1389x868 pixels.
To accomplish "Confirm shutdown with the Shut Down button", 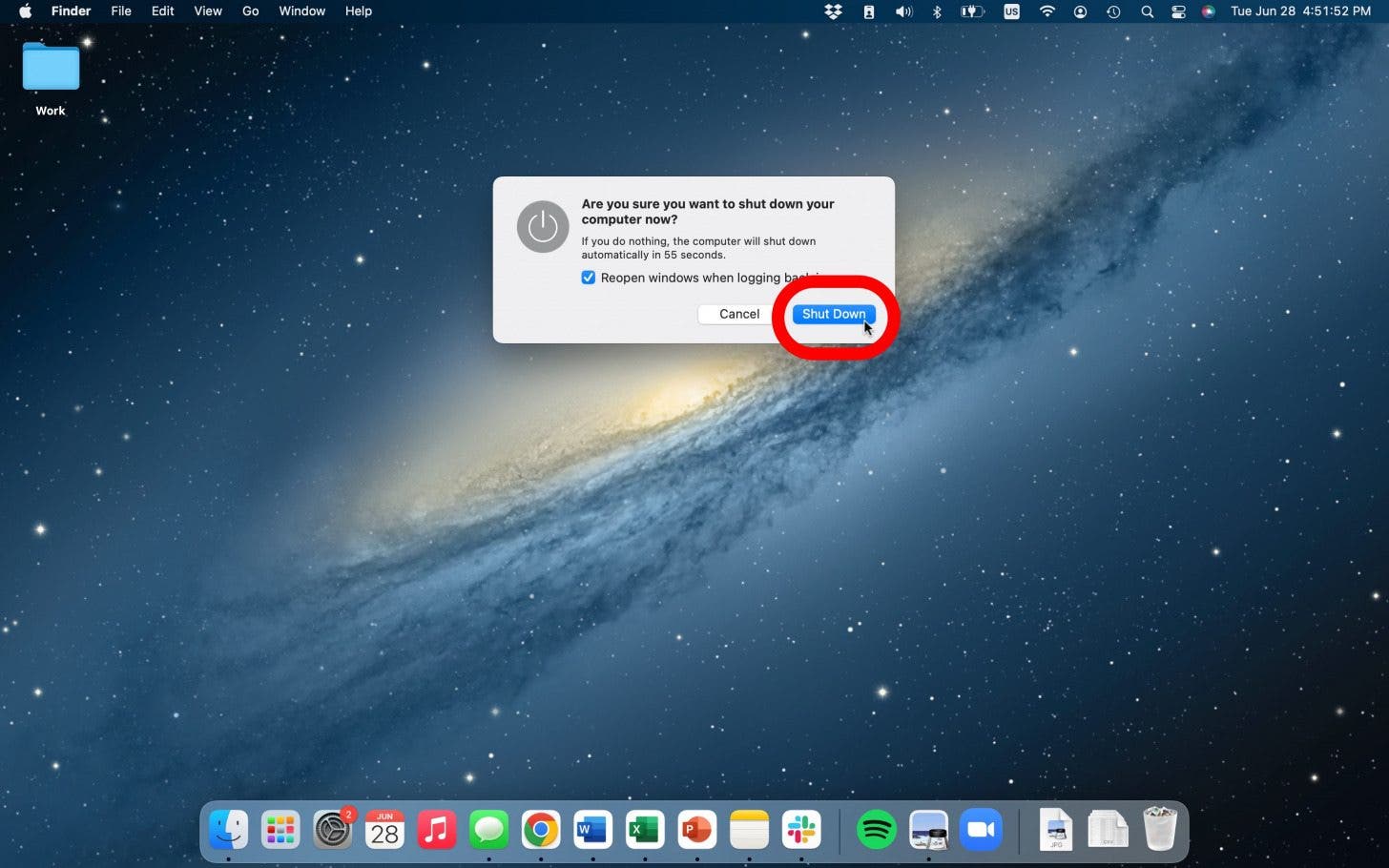I will pos(833,314).
